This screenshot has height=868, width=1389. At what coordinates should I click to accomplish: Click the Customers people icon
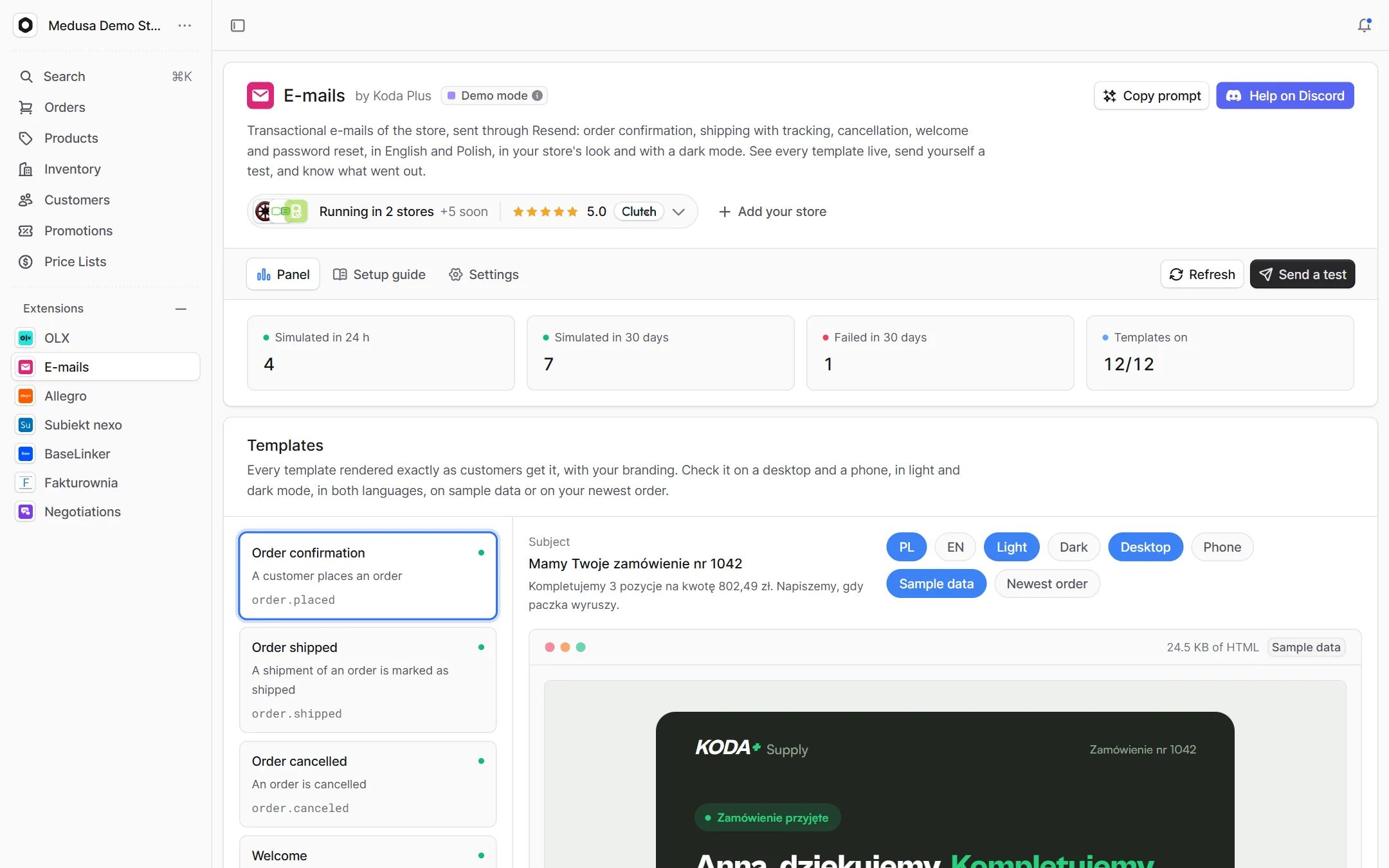pos(26,200)
